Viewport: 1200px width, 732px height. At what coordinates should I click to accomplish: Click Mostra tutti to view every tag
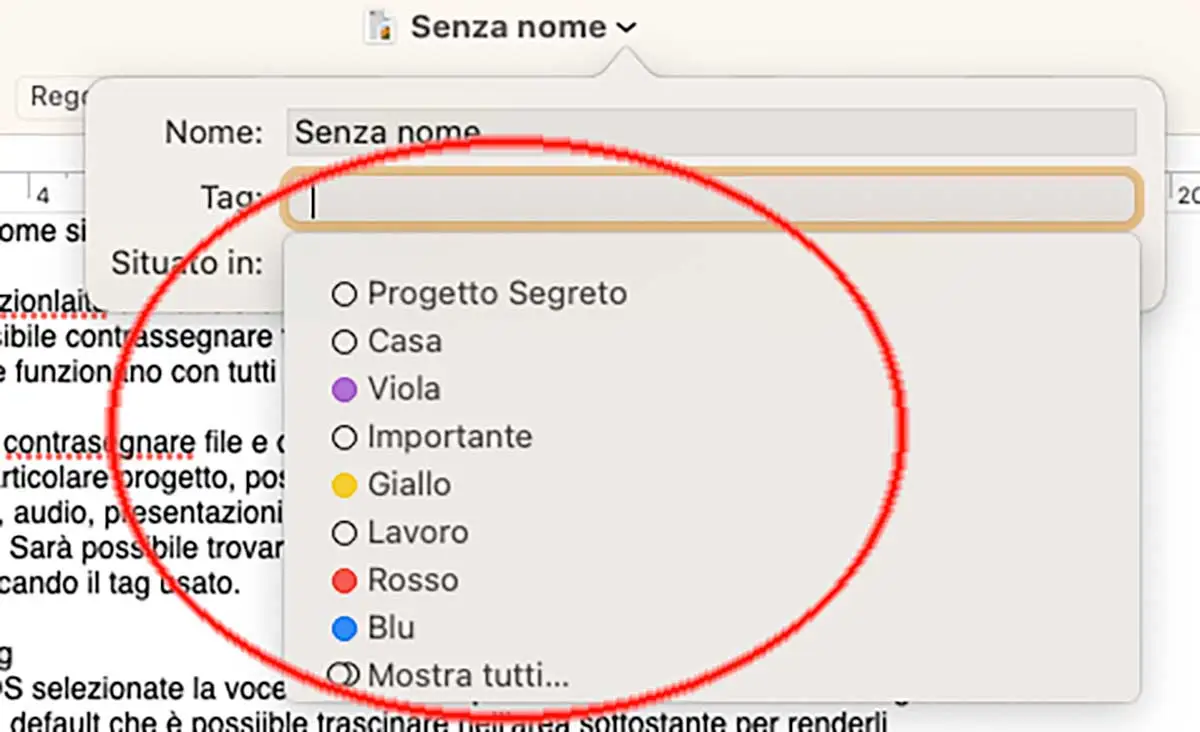click(465, 675)
